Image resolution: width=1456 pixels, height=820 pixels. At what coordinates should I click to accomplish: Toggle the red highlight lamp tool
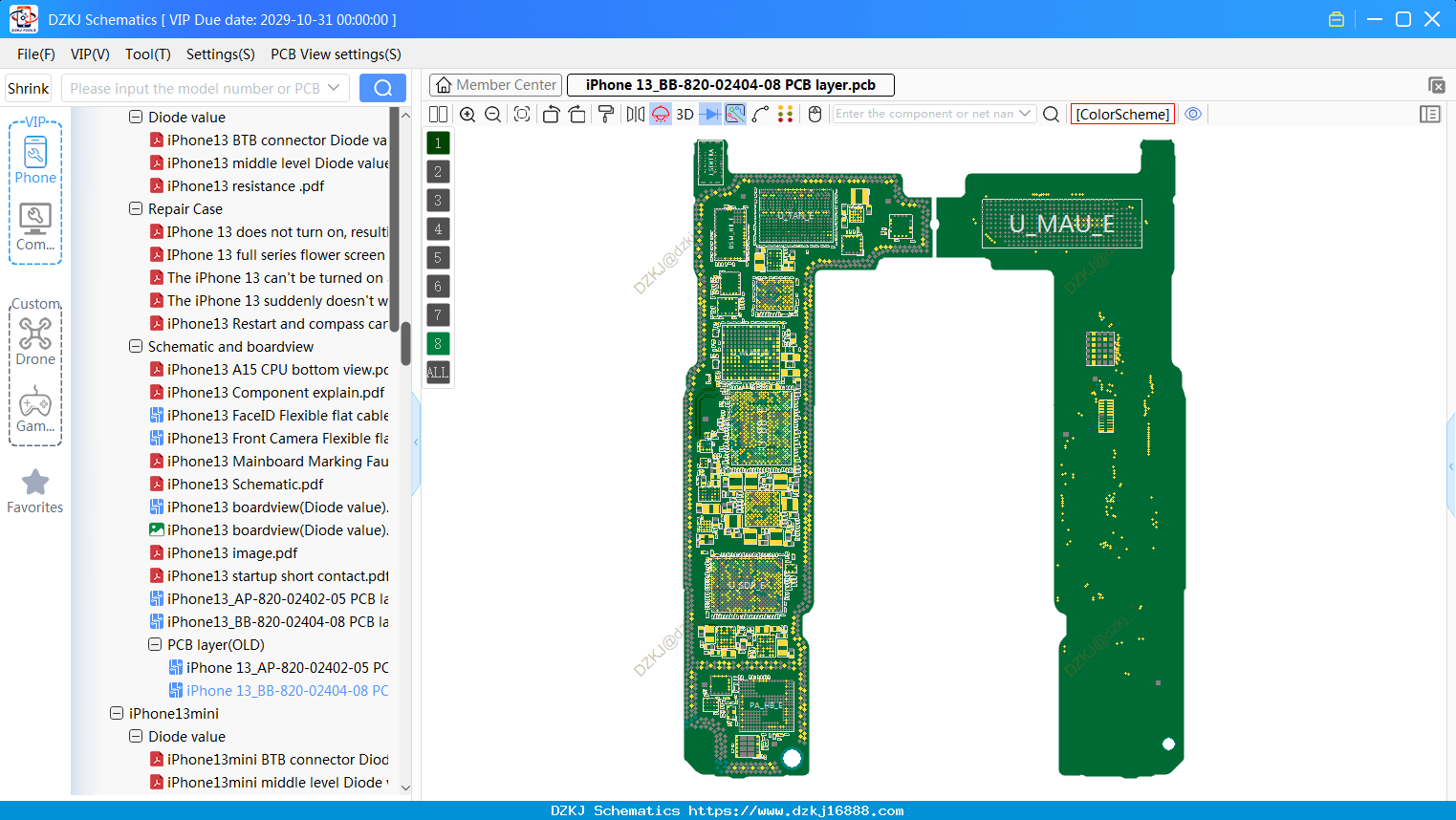point(661,114)
